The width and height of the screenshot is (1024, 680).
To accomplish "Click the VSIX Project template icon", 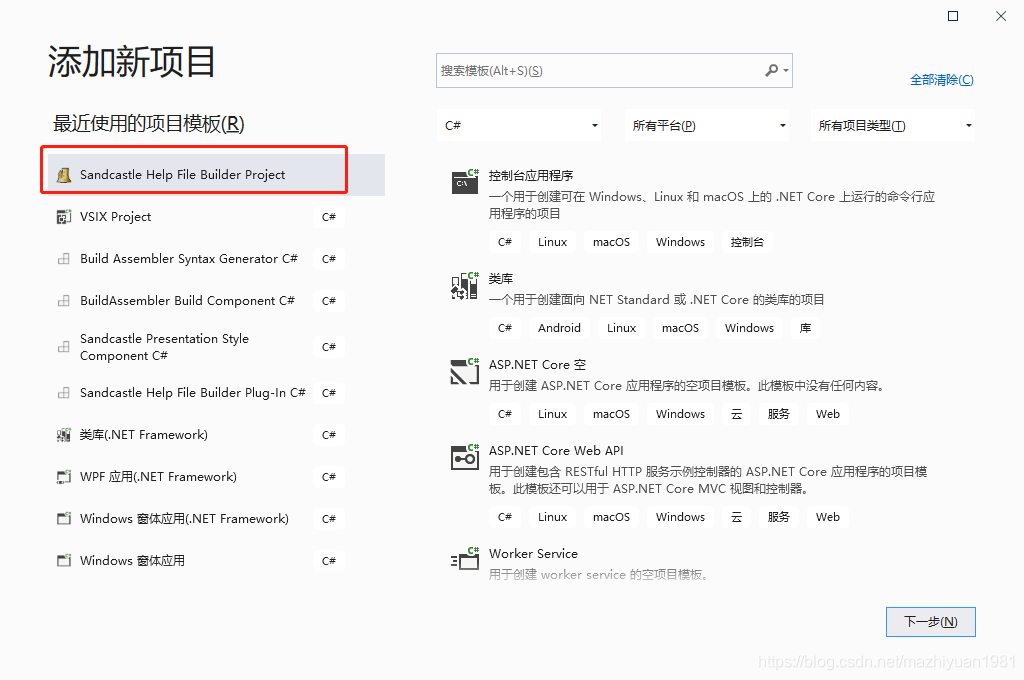I will coord(63,217).
